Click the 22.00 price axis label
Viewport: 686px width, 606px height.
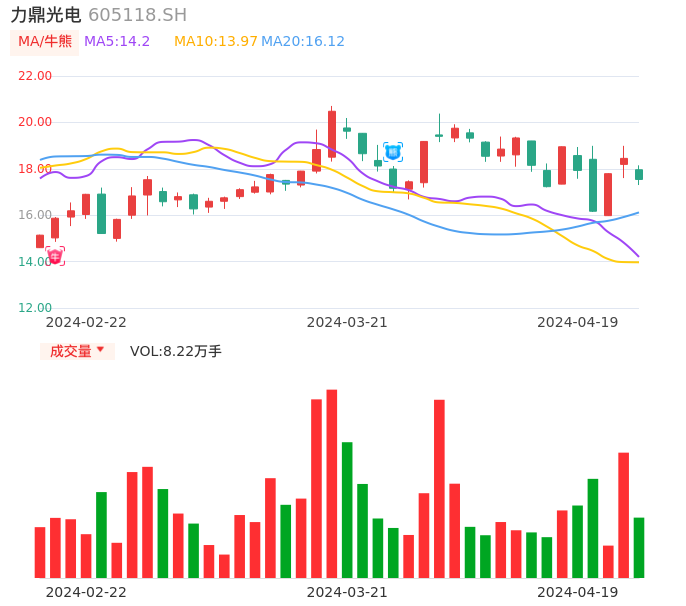[36, 76]
